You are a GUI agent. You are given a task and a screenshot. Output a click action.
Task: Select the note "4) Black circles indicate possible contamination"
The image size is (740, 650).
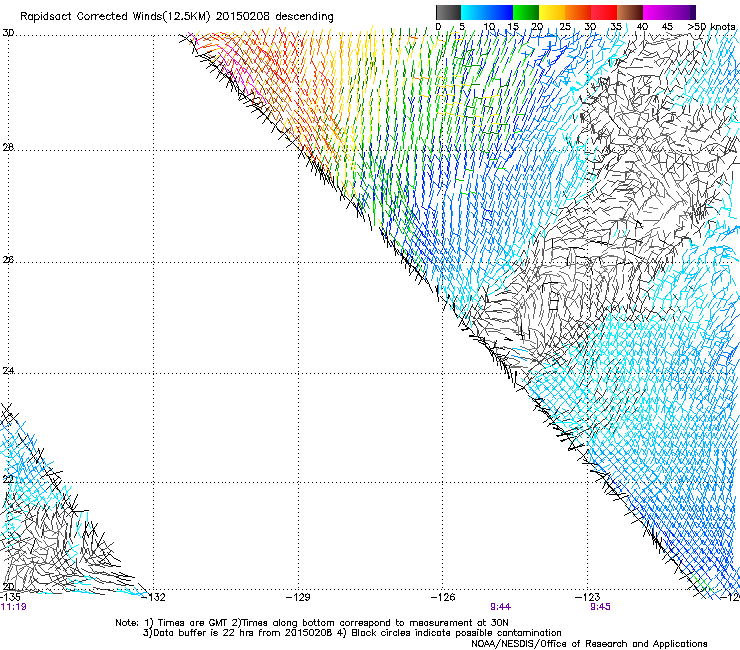(x=449, y=633)
